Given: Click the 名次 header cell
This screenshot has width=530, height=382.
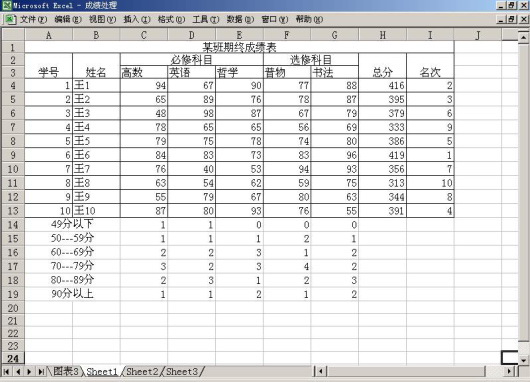Looking at the screenshot, I should coord(430,66).
